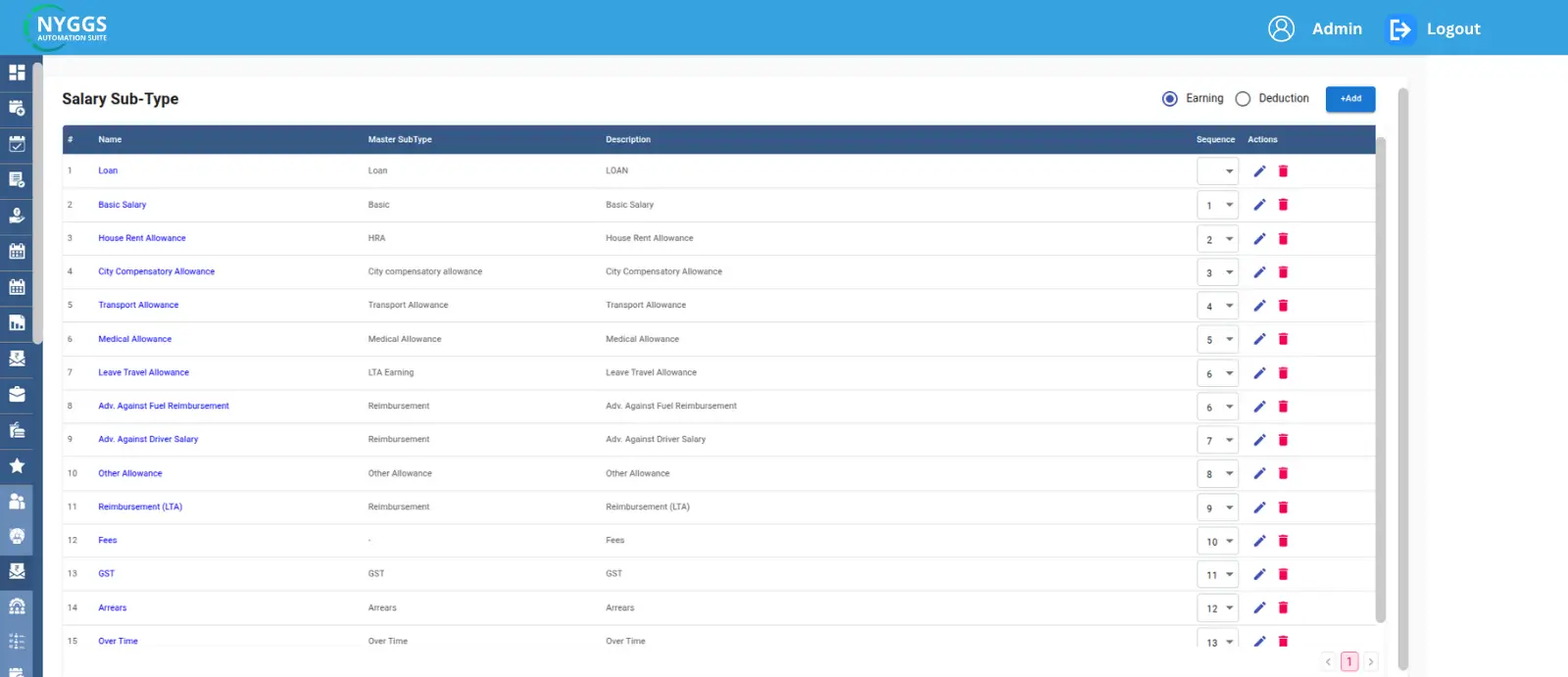Edit the Fees row
Viewport: 1568px width, 677px height.
tap(1259, 541)
